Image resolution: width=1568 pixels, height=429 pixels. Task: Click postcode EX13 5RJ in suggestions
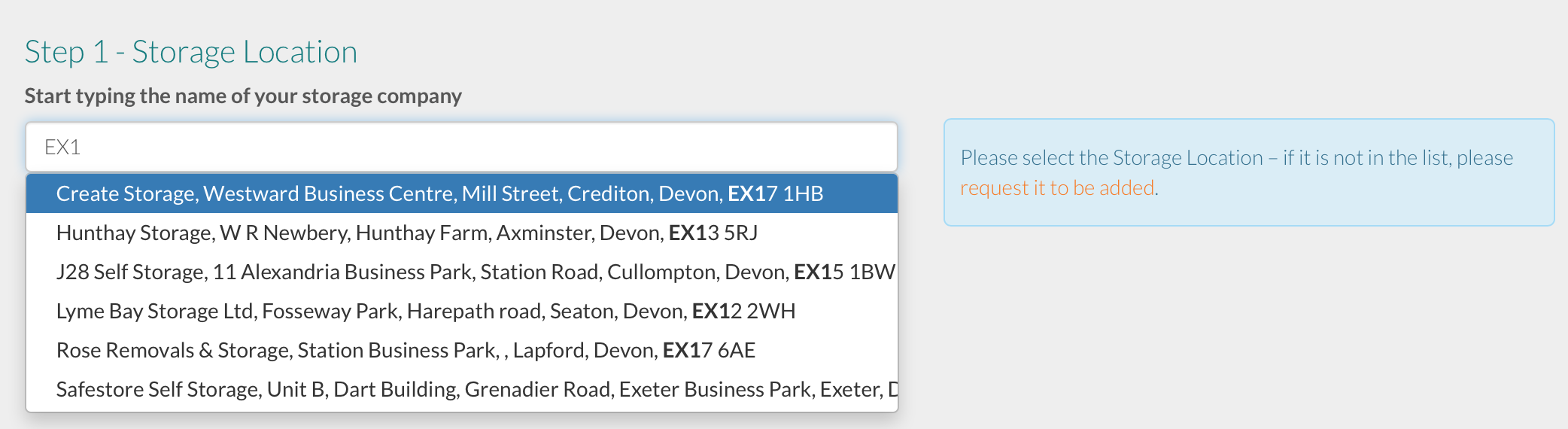tap(713, 233)
